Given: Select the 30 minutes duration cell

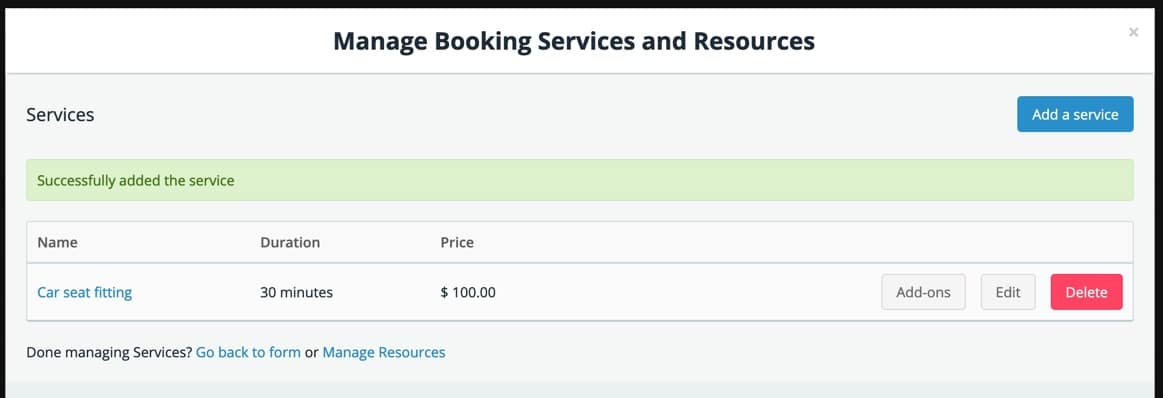Looking at the screenshot, I should 297,292.
